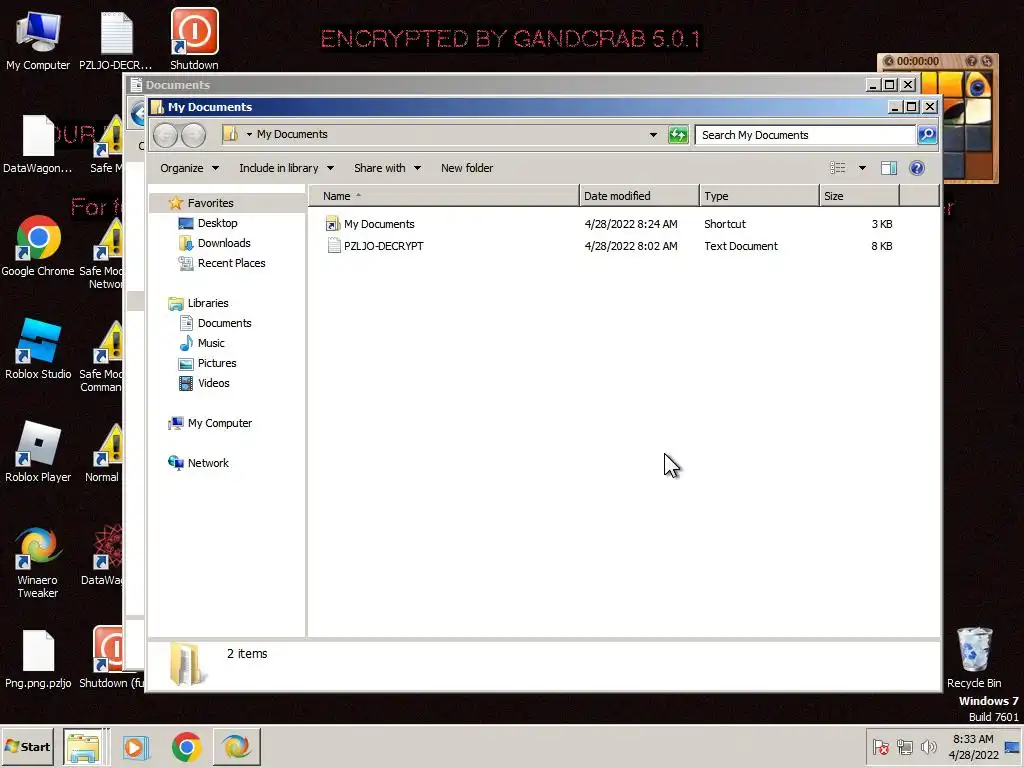Click the search magnifier icon

[x=927, y=135]
